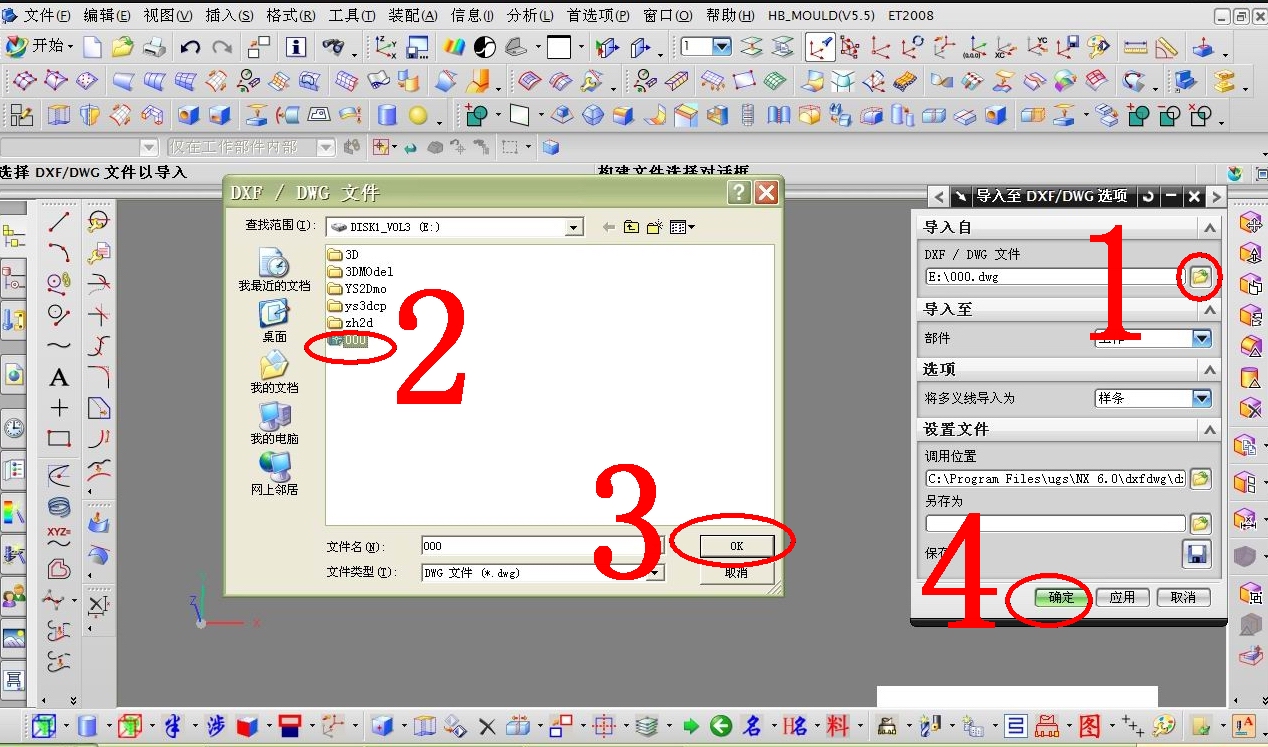Click the Up One Level icon in file dialog
Image resolution: width=1268 pixels, height=747 pixels.
631,227
